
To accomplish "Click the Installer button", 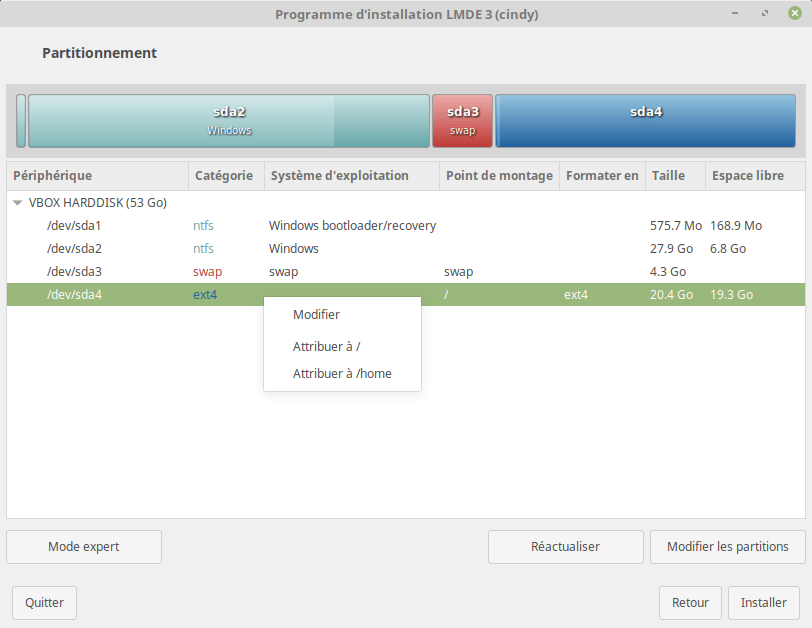I will (763, 603).
